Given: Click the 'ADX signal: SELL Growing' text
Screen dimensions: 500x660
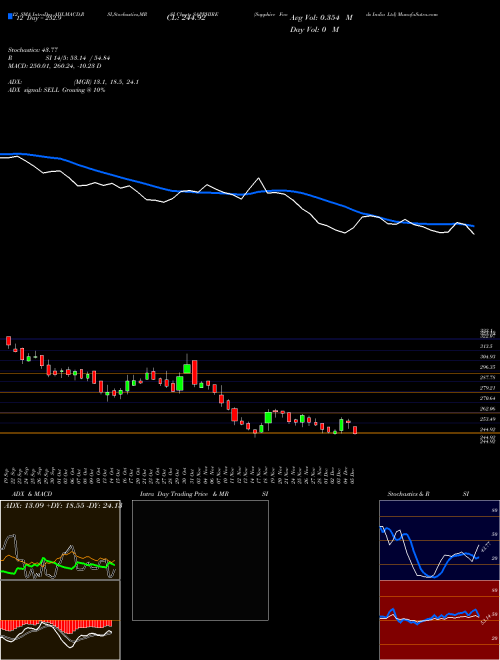Looking at the screenshot, I should [56, 90].
